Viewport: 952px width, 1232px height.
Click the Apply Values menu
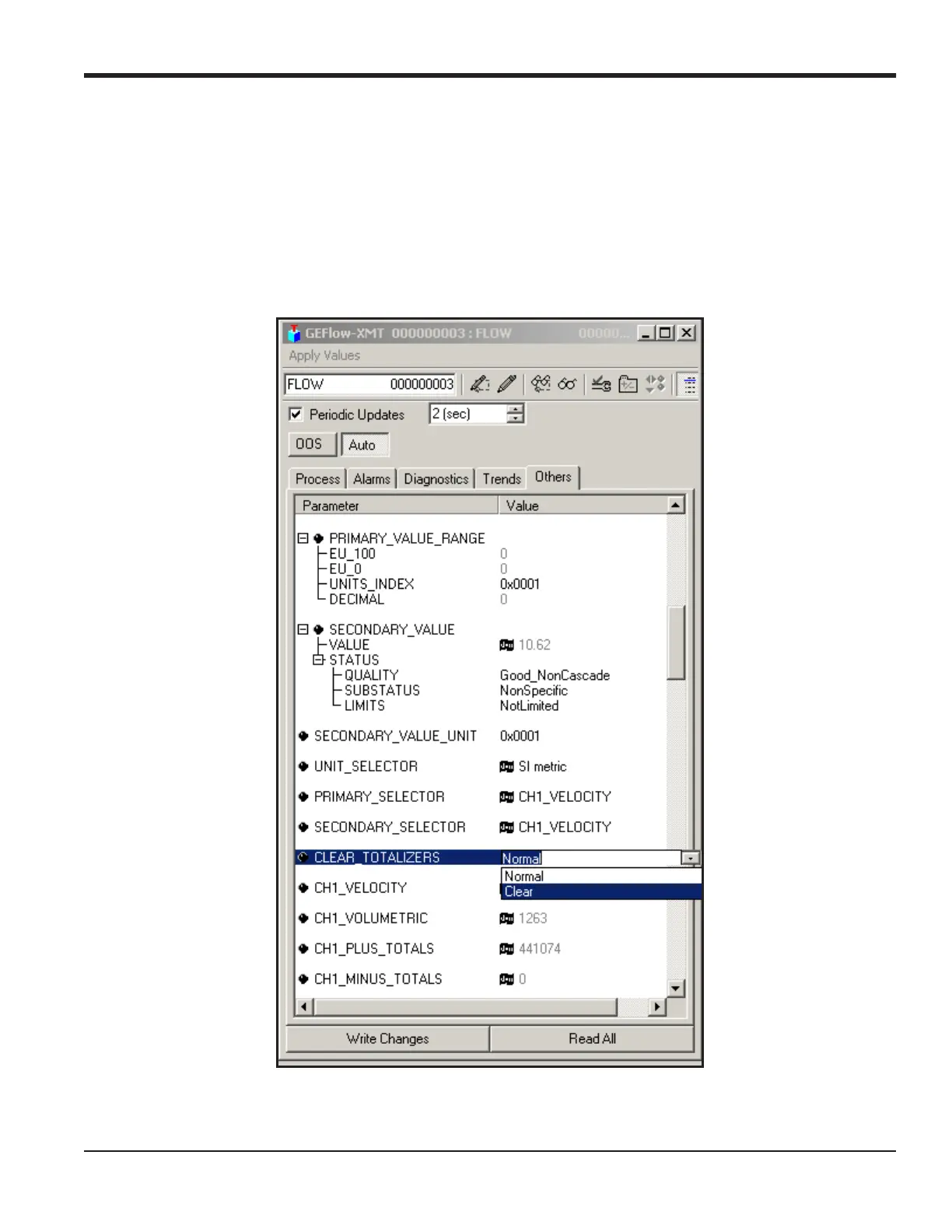324,355
